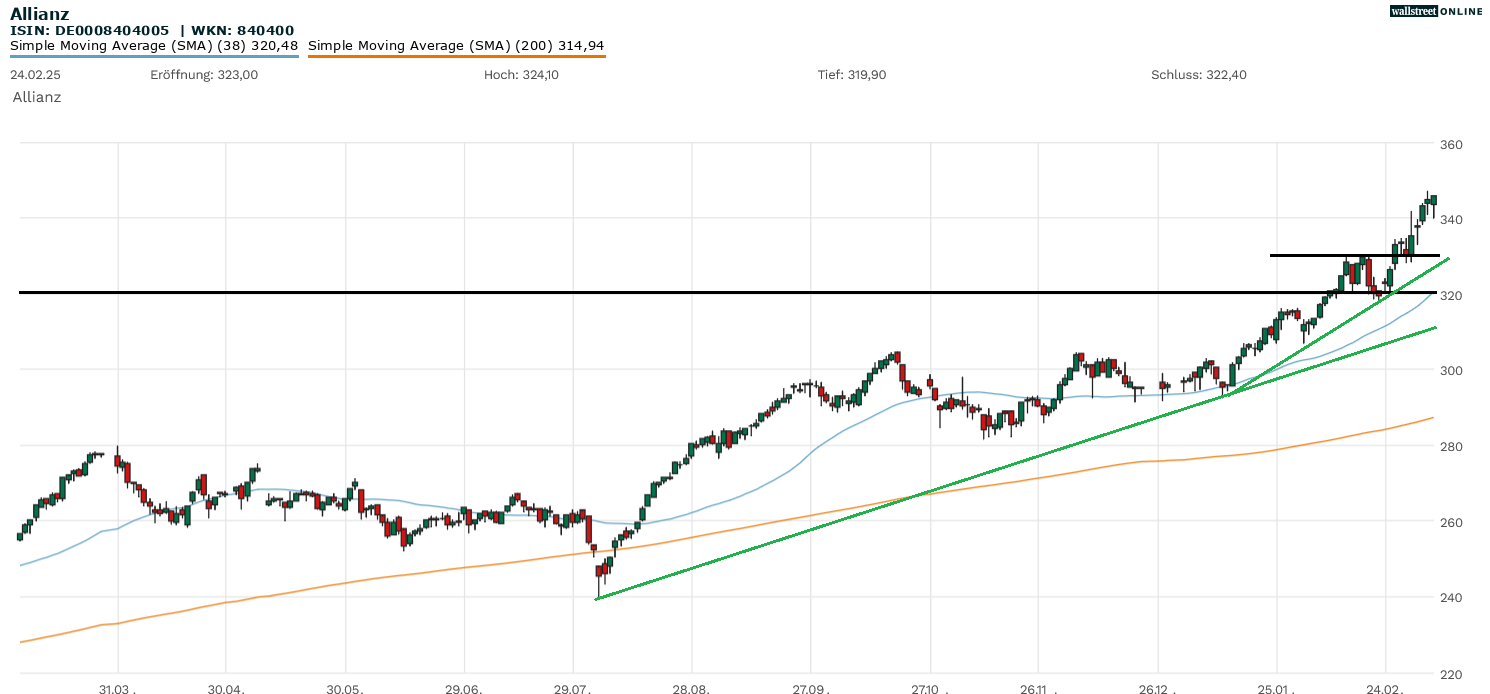Screen dimensions: 1490x694
Task: Select the 29.07. date on the x-axis
Action: click(573, 689)
